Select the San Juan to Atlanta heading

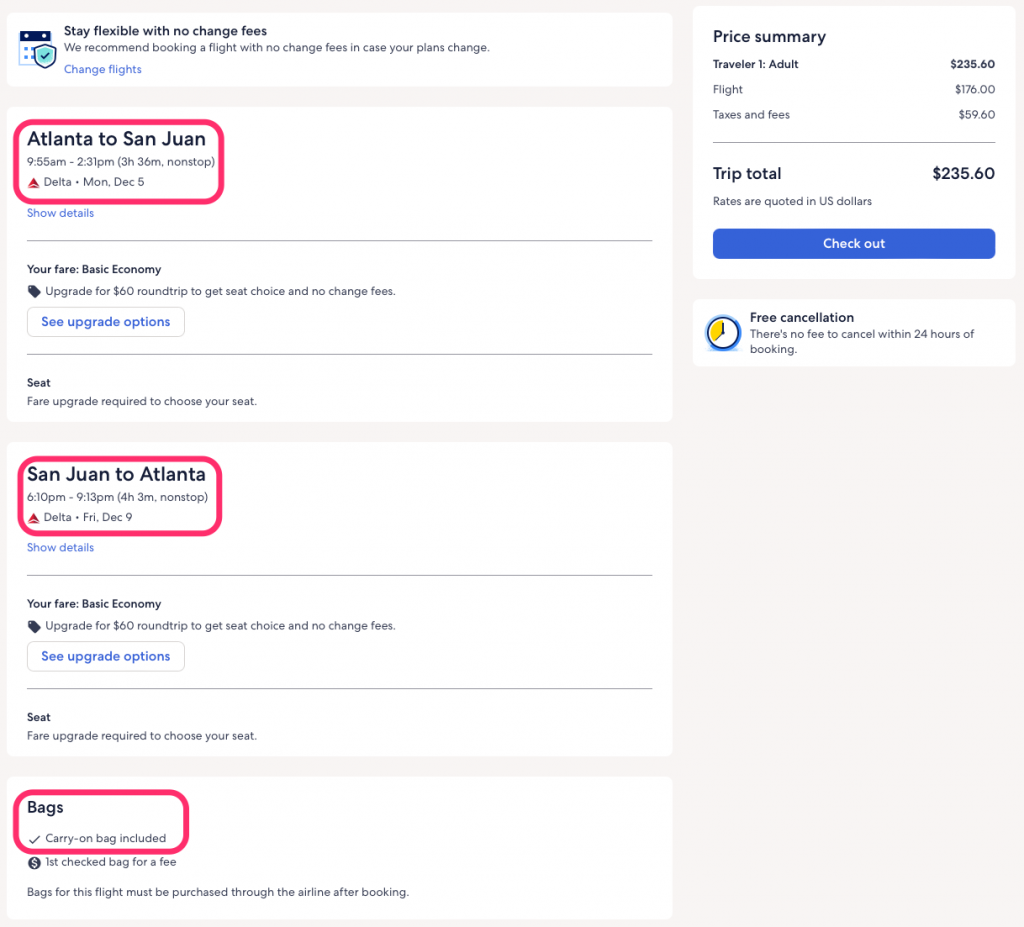pyautogui.click(x=116, y=474)
